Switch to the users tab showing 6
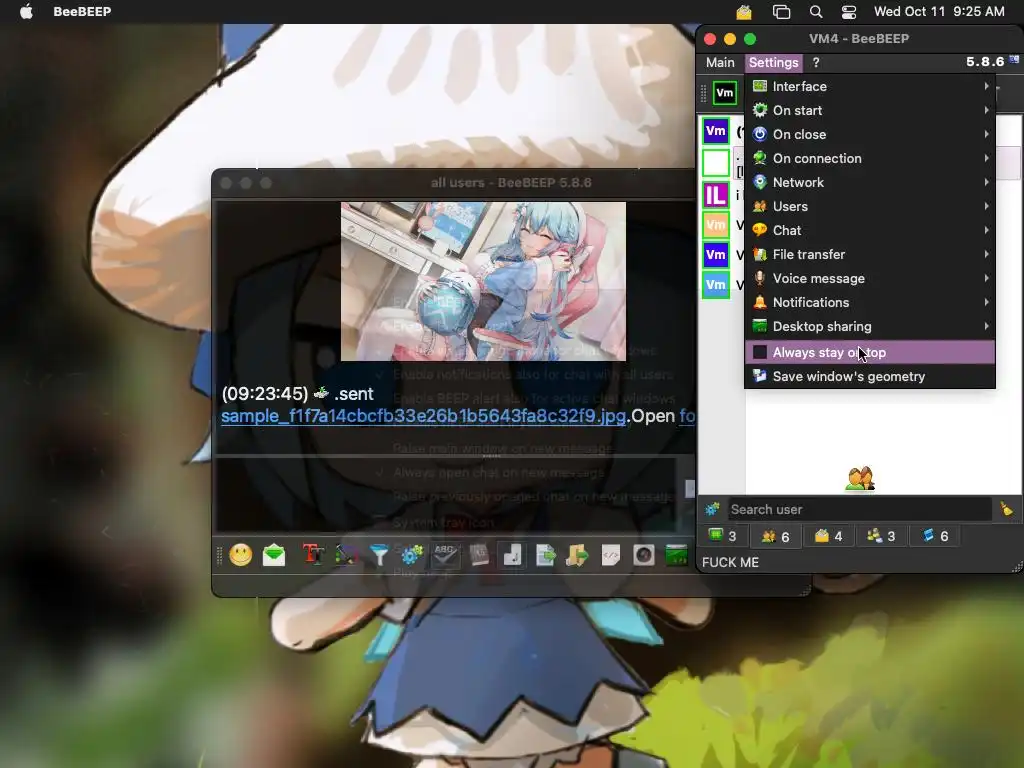The width and height of the screenshot is (1024, 768). pyautogui.click(x=775, y=536)
